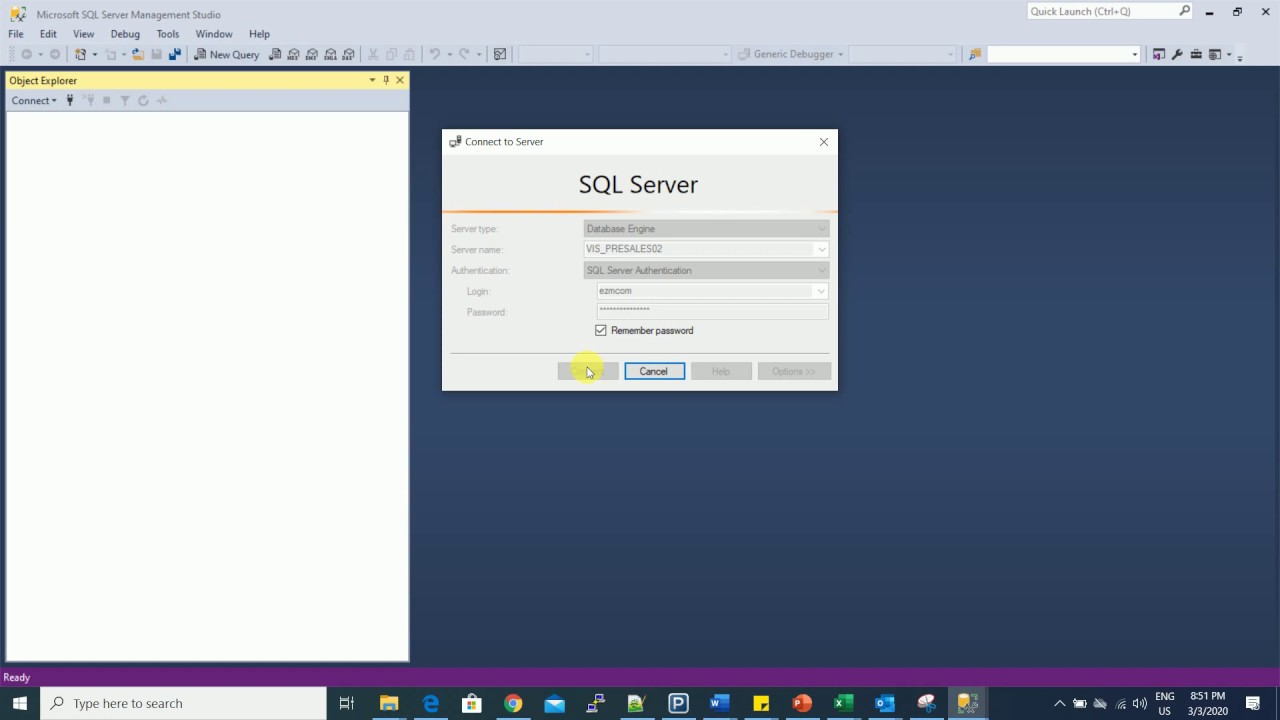Open the Tools menu
Image resolution: width=1280 pixels, height=720 pixels.
click(167, 34)
